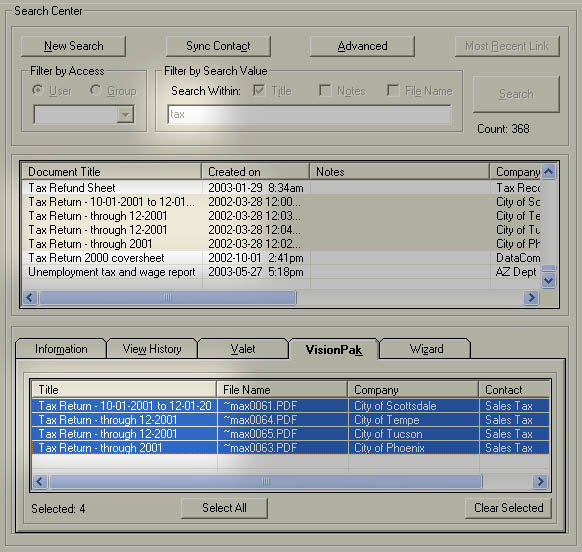
Task: Click the upper list's scroll left arrow
Action: coord(30,297)
